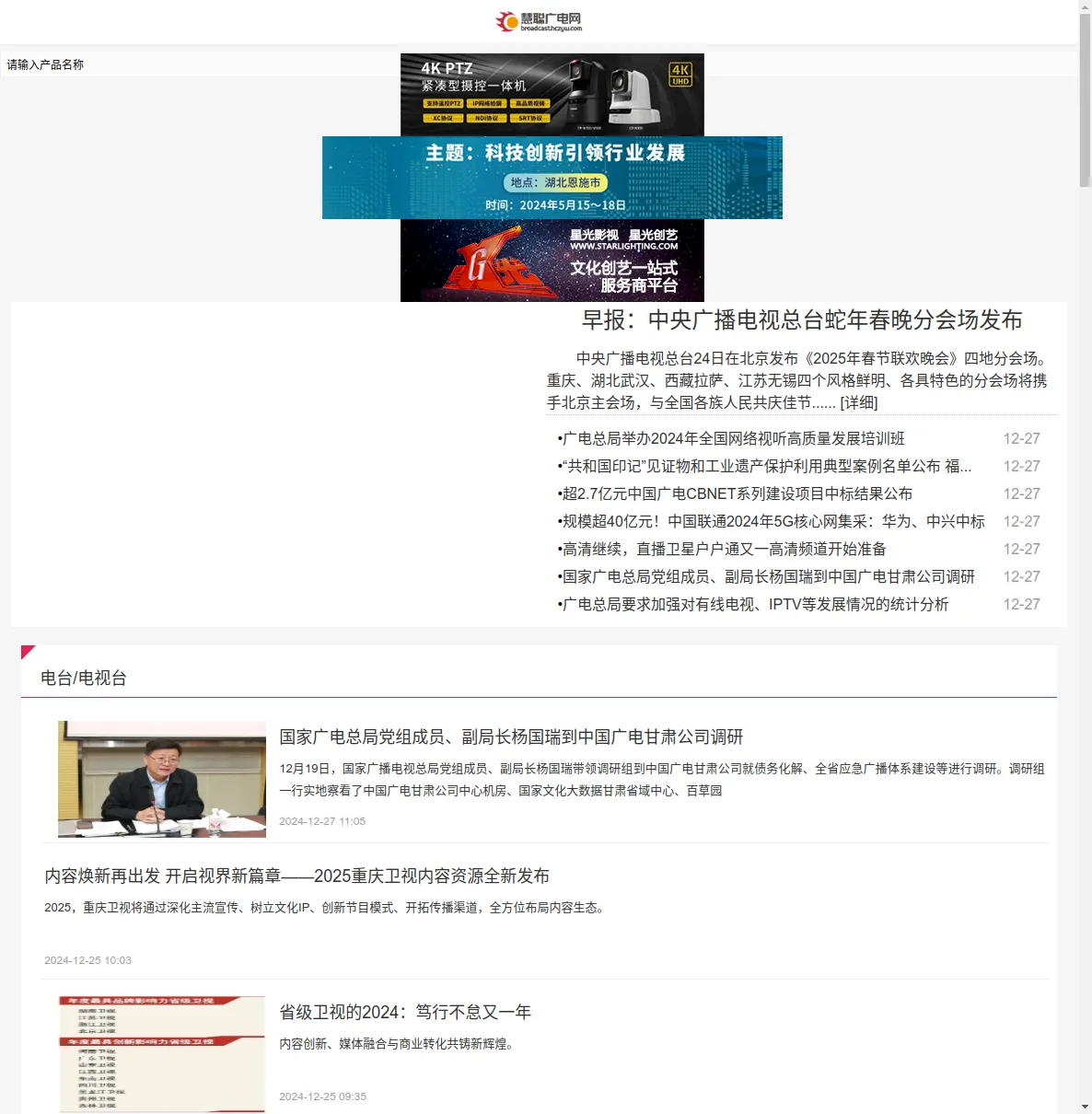This screenshot has width=1092, height=1114.
Task: Click the timestamp 2024-12-27 11:05
Action: (x=322, y=821)
